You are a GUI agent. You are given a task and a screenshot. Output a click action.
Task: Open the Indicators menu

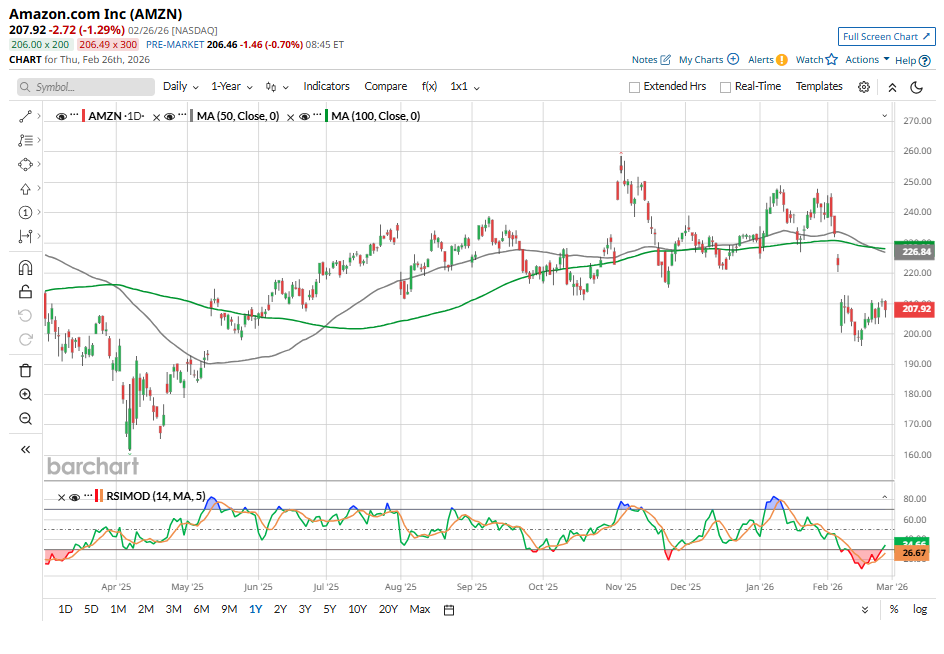coord(326,87)
